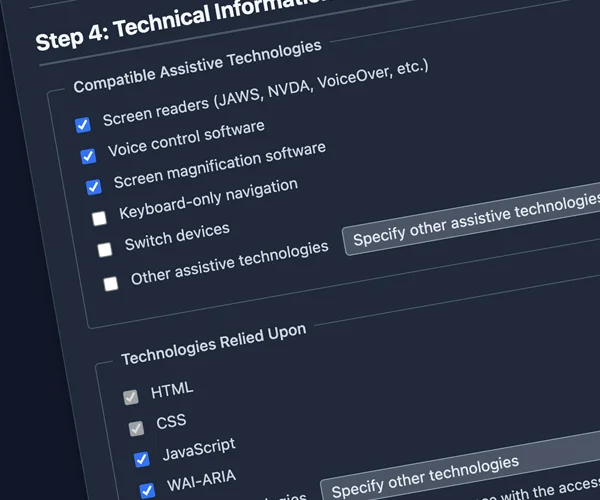Click the greyed-out CSS checkbox
Viewport: 600px width, 500px height.
[x=136, y=428]
